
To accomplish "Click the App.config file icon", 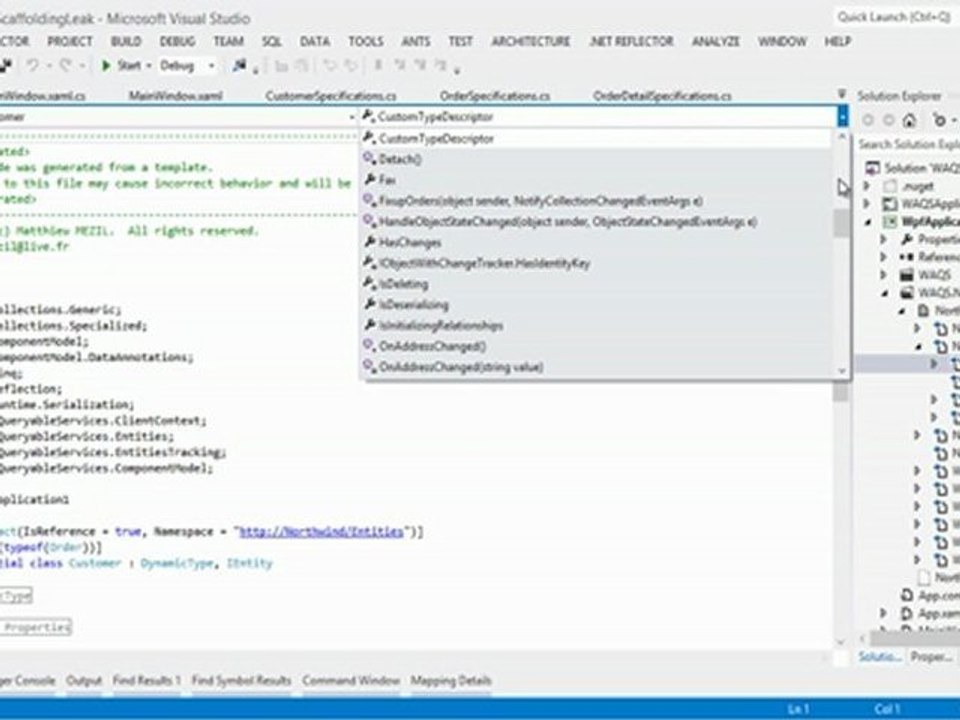I will click(907, 595).
